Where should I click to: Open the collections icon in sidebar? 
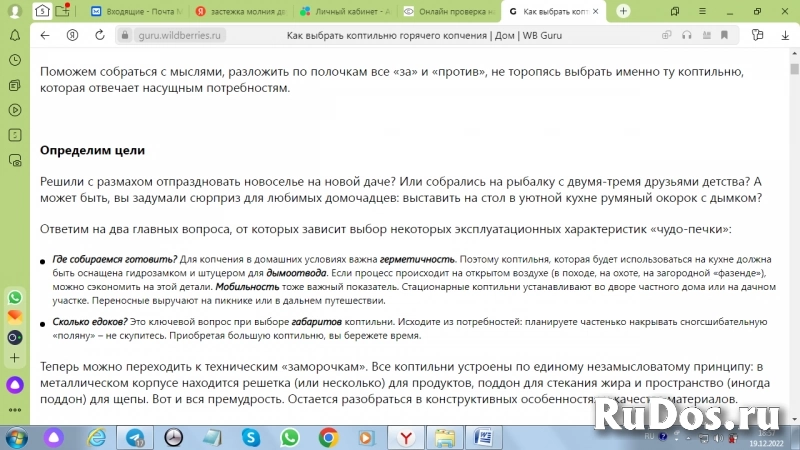pyautogui.click(x=15, y=85)
